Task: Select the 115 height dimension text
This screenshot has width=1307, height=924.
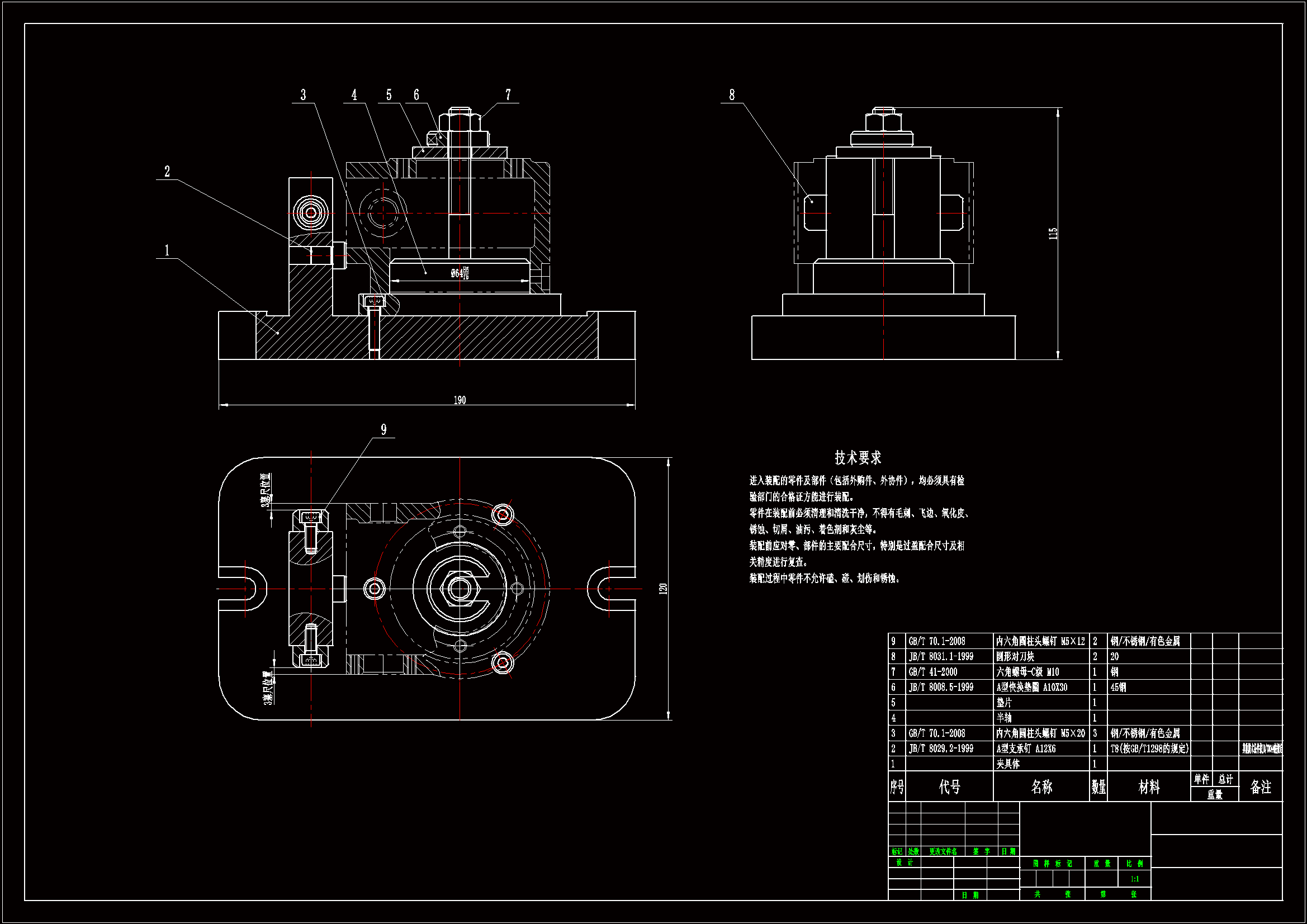Action: pos(1053,234)
